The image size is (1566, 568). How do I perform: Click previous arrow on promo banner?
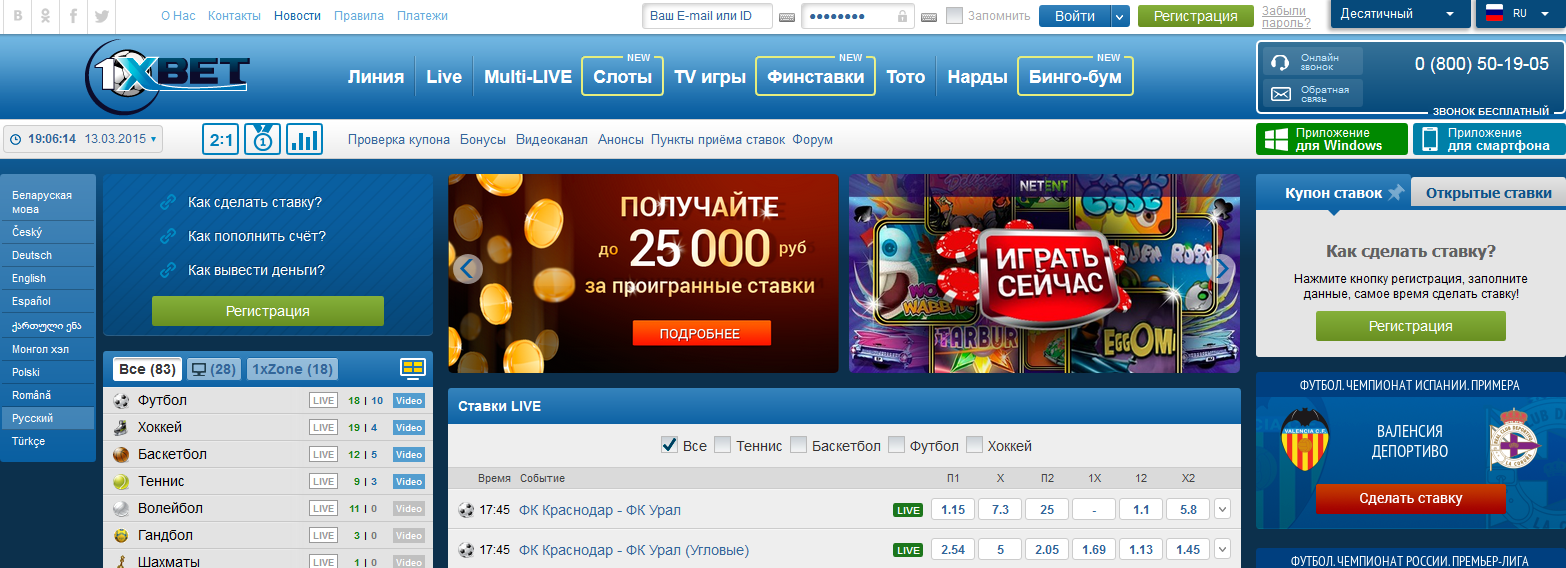point(468,269)
